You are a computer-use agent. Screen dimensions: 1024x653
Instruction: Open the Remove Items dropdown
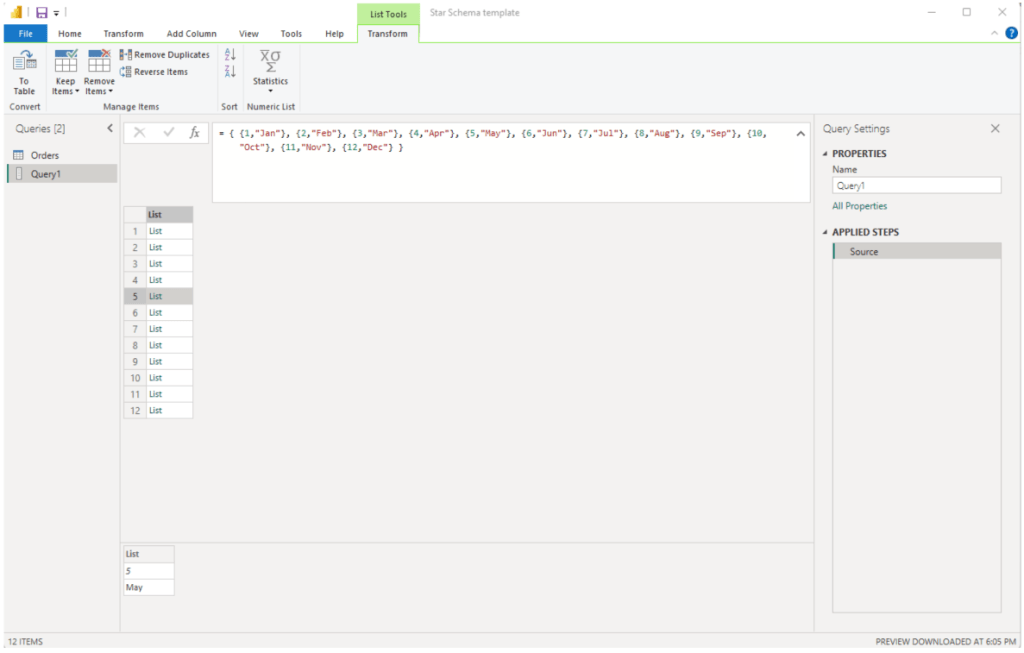[99, 72]
